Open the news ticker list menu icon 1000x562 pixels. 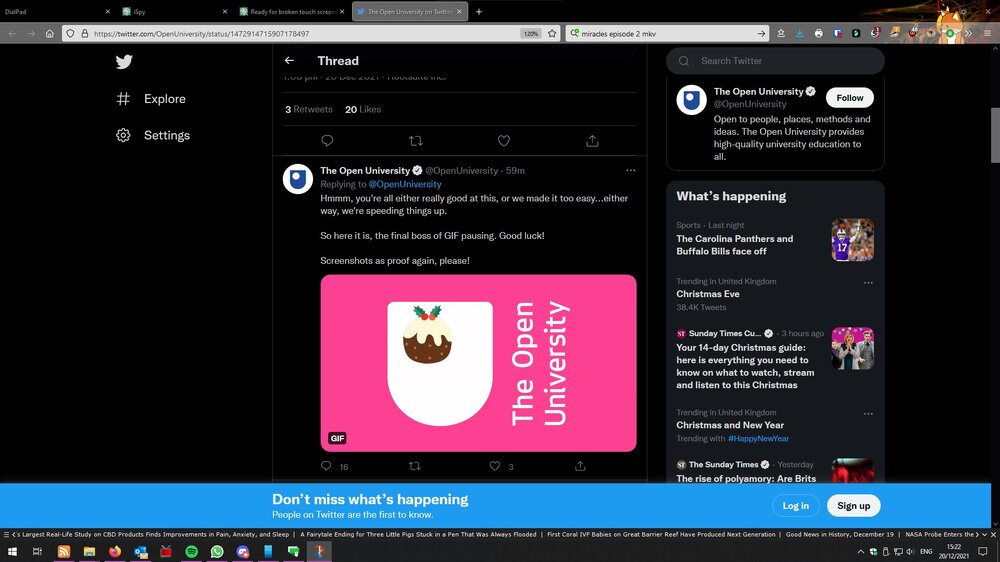tap(6, 535)
